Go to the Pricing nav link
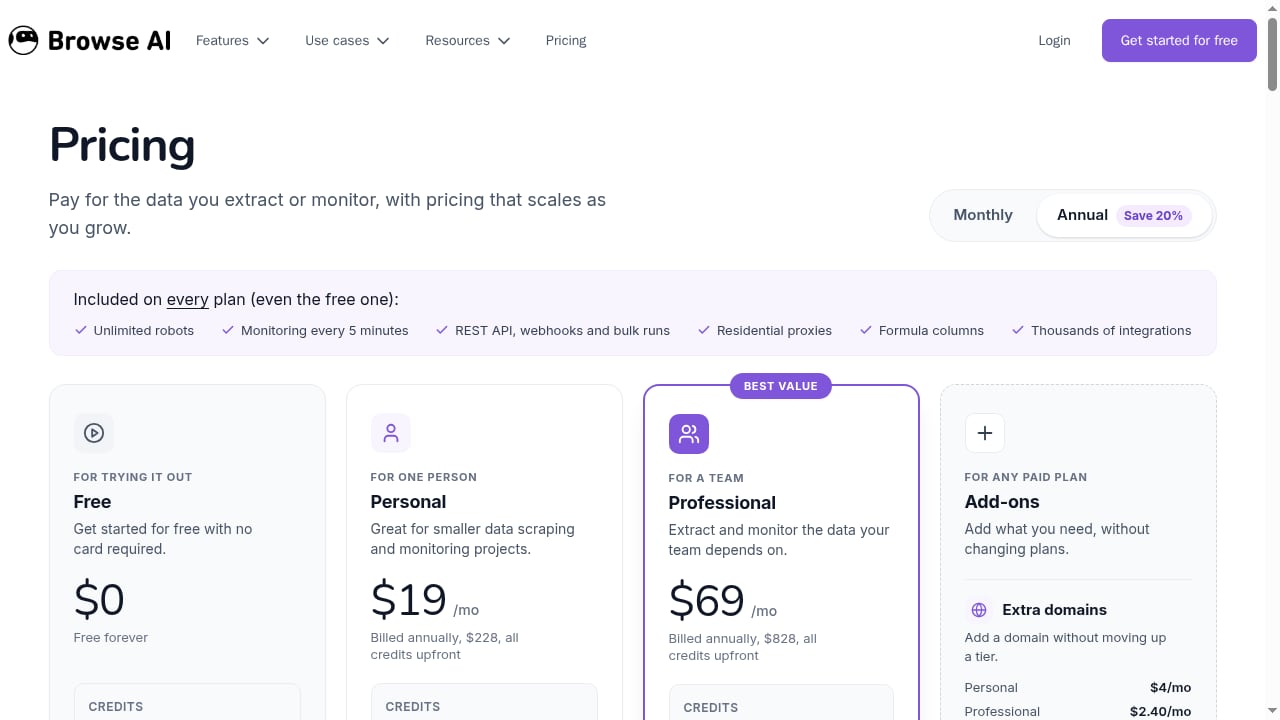 (566, 40)
